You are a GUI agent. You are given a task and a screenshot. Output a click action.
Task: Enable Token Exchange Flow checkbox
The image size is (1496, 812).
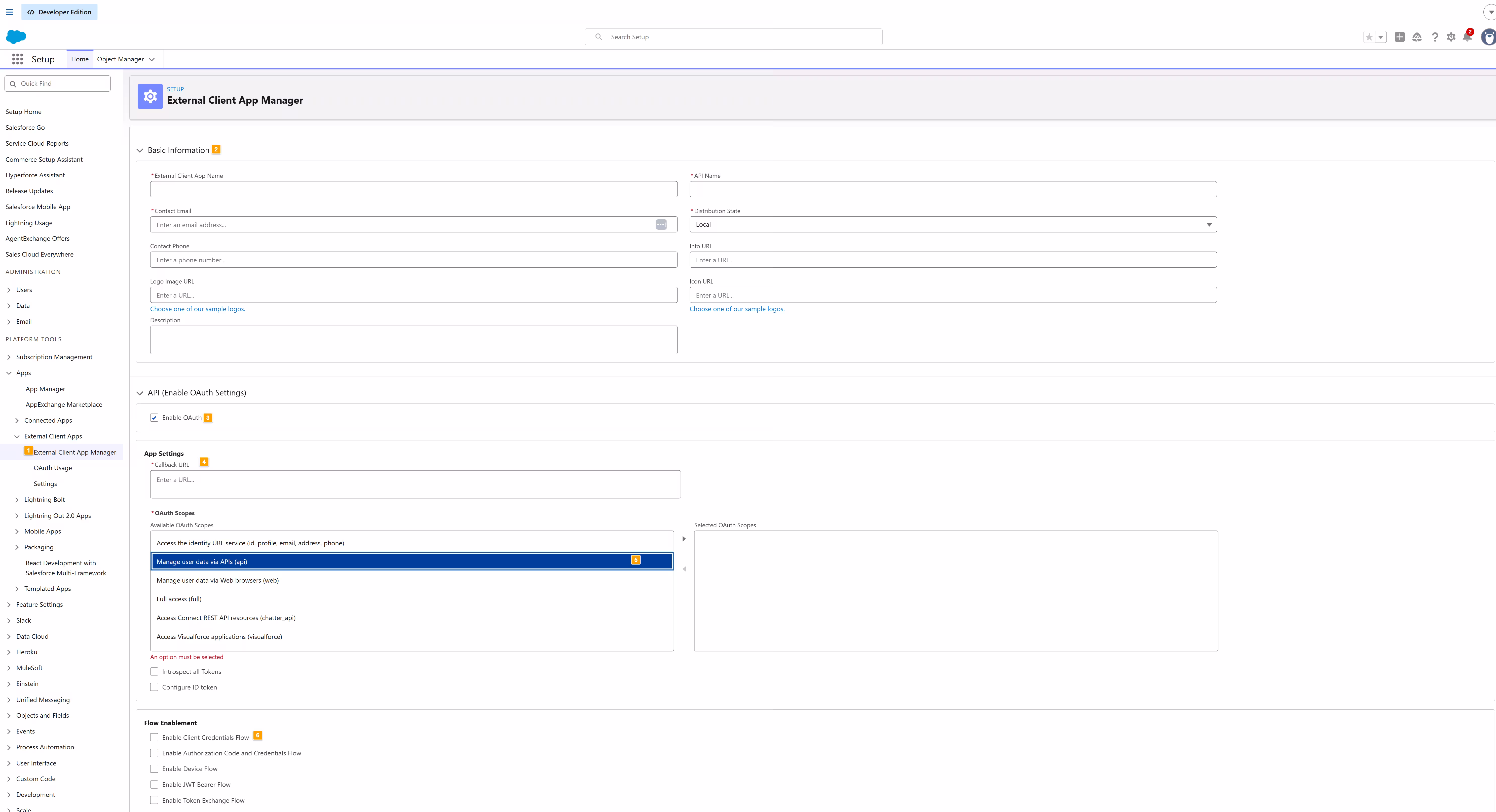(x=154, y=800)
